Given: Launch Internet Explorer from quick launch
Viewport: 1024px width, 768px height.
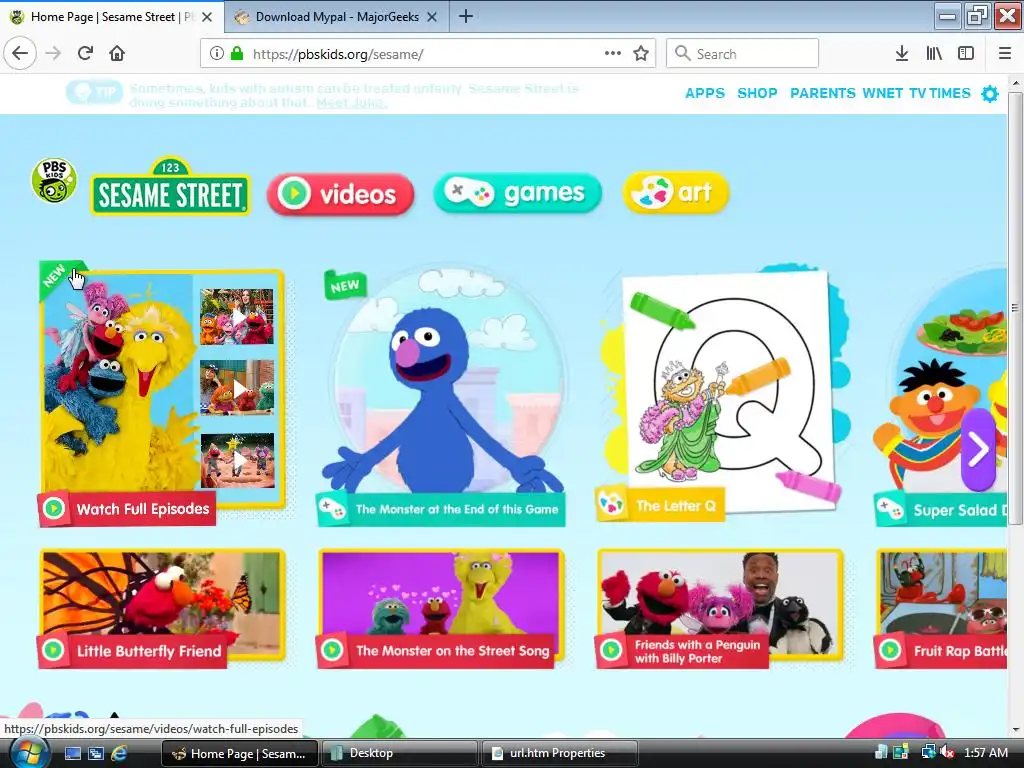Looking at the screenshot, I should tap(119, 753).
